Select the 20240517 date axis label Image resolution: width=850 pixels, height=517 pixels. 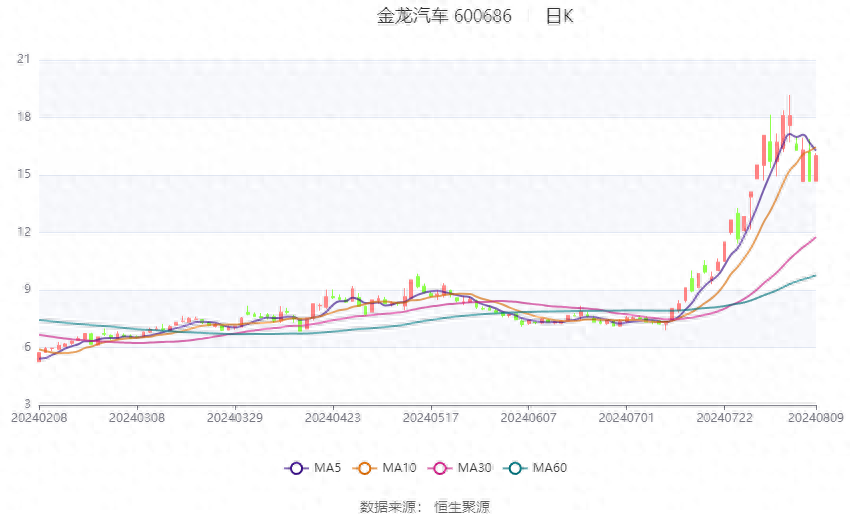(x=430, y=418)
